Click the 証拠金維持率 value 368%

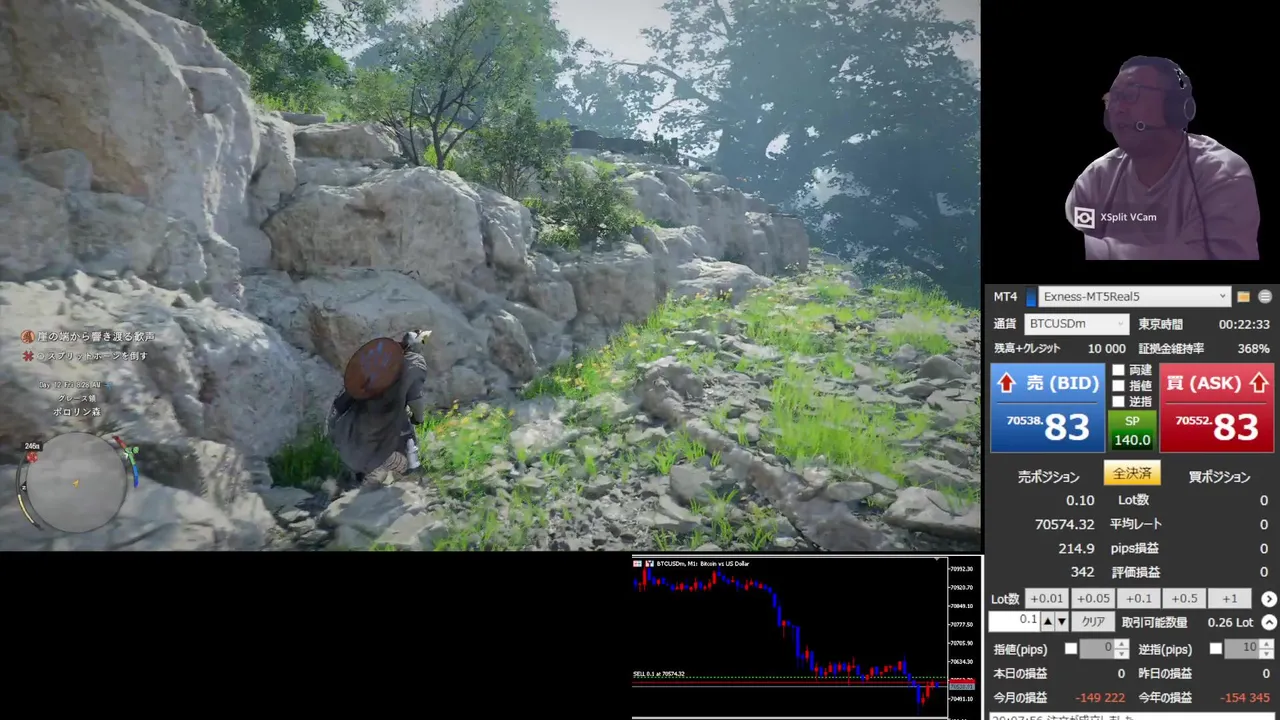1253,349
